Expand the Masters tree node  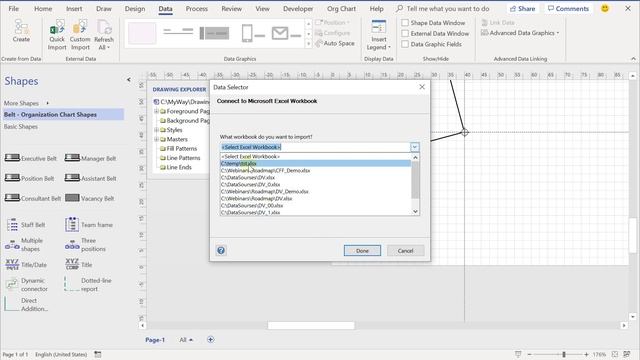pos(156,139)
